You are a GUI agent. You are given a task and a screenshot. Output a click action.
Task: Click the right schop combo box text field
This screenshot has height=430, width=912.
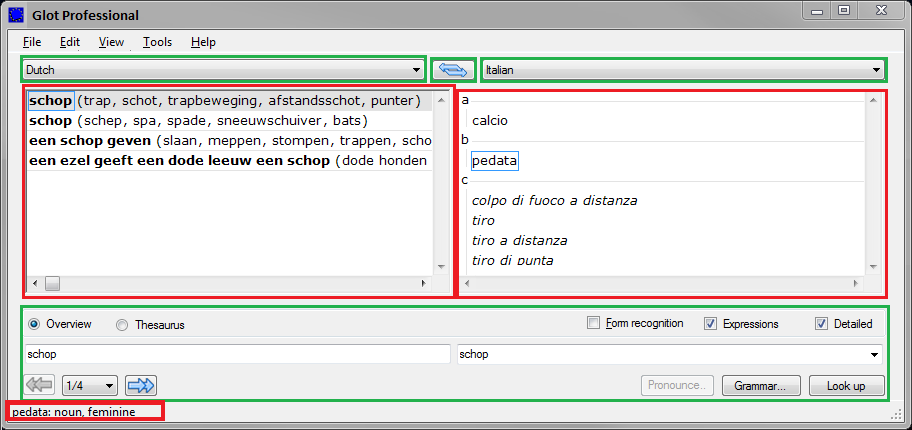662,354
